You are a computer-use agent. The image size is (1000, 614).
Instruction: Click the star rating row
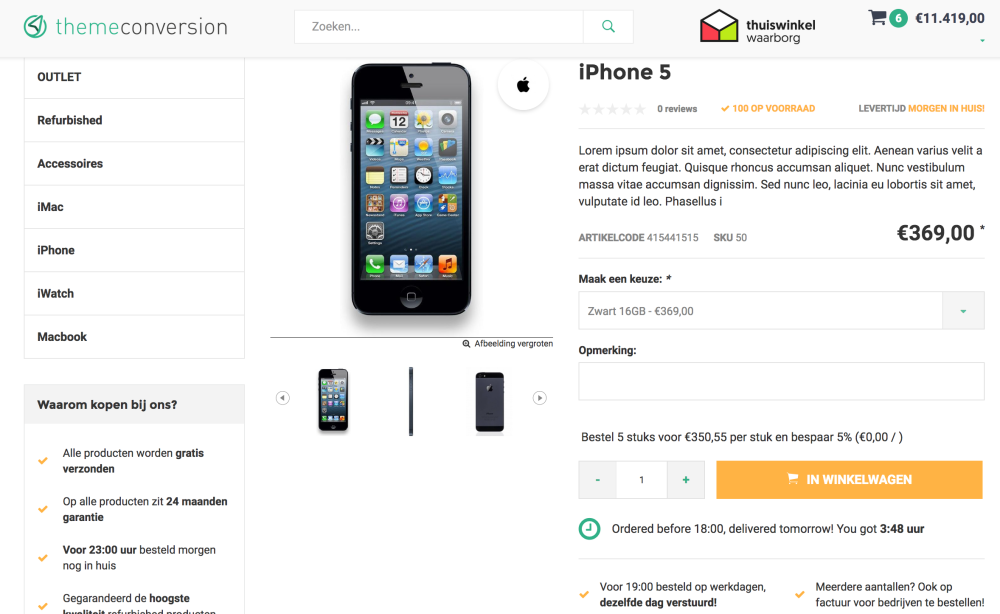tap(612, 109)
